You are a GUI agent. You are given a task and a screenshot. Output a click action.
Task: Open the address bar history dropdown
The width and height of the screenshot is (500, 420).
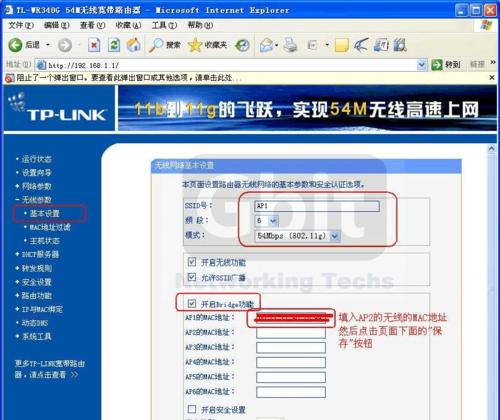tap(422, 65)
